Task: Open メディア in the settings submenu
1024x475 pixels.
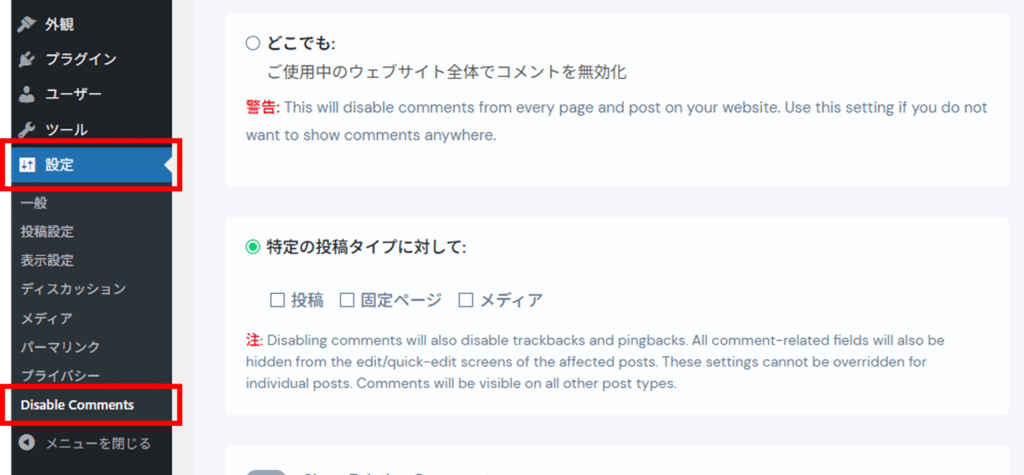Action: point(46,318)
